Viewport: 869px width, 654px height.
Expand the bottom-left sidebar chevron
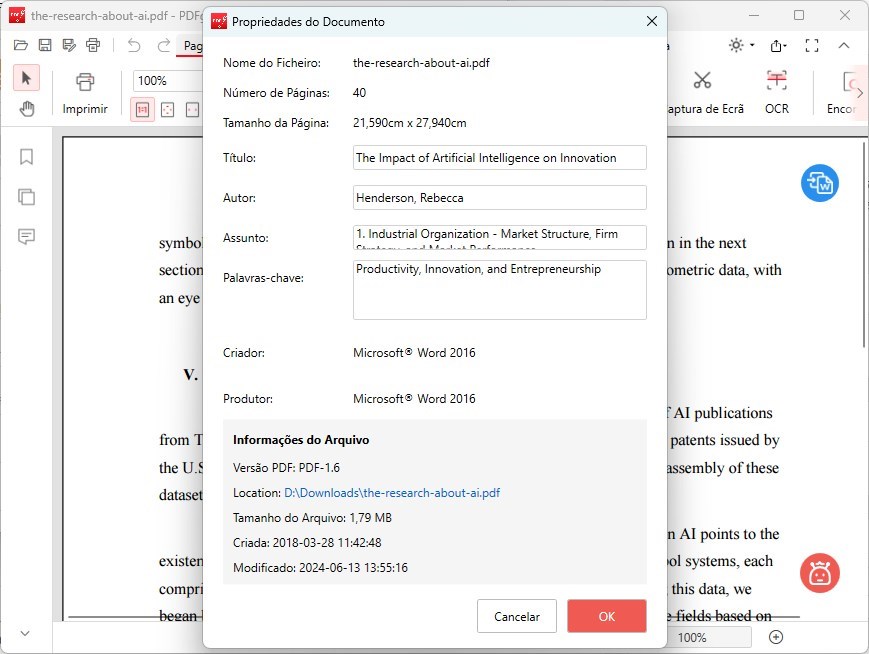click(x=23, y=633)
